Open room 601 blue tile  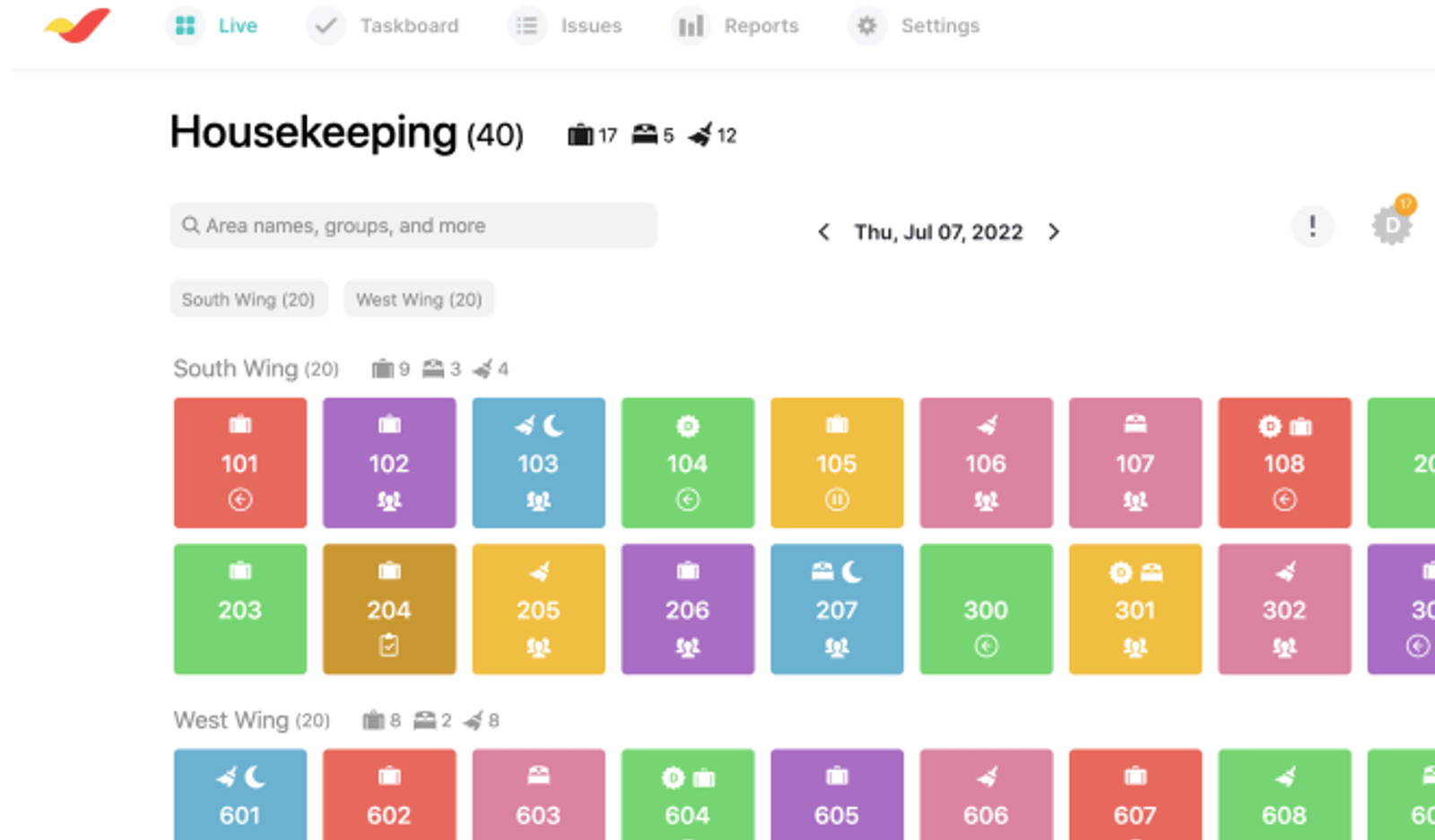240,795
